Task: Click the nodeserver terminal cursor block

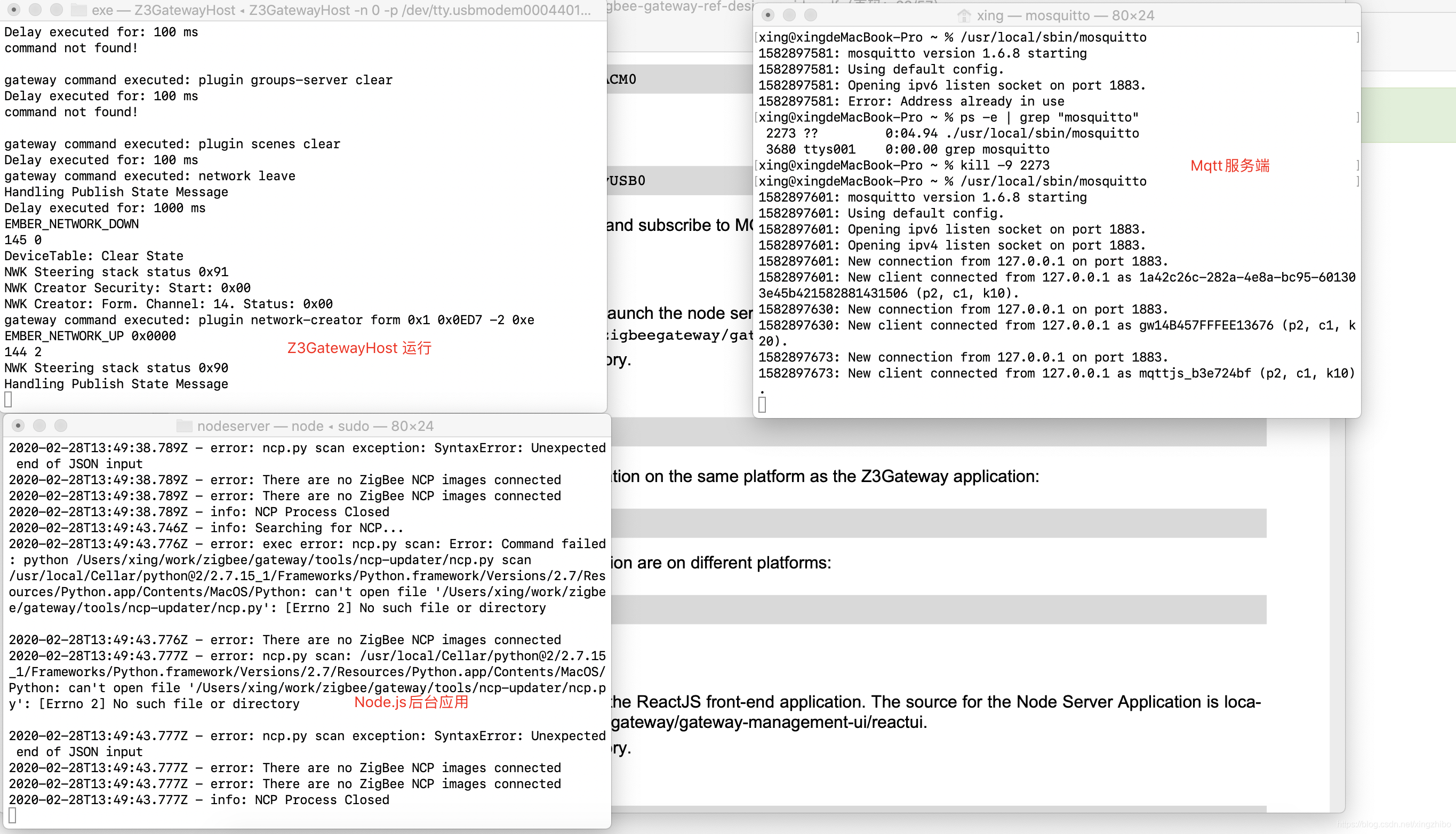Action: pyautogui.click(x=13, y=815)
